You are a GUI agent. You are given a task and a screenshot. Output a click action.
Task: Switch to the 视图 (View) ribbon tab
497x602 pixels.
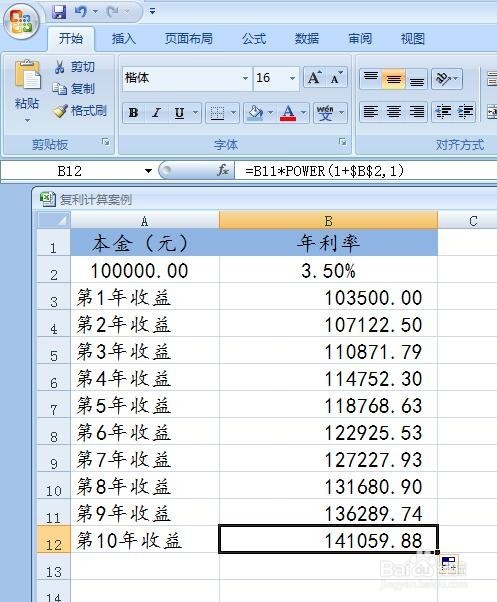click(x=413, y=38)
